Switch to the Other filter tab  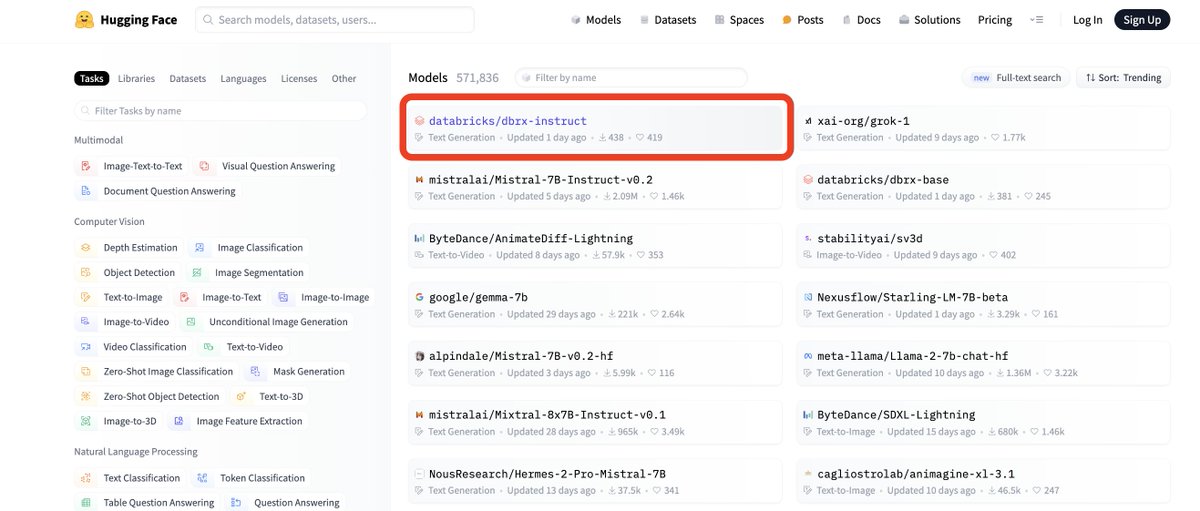click(x=344, y=78)
